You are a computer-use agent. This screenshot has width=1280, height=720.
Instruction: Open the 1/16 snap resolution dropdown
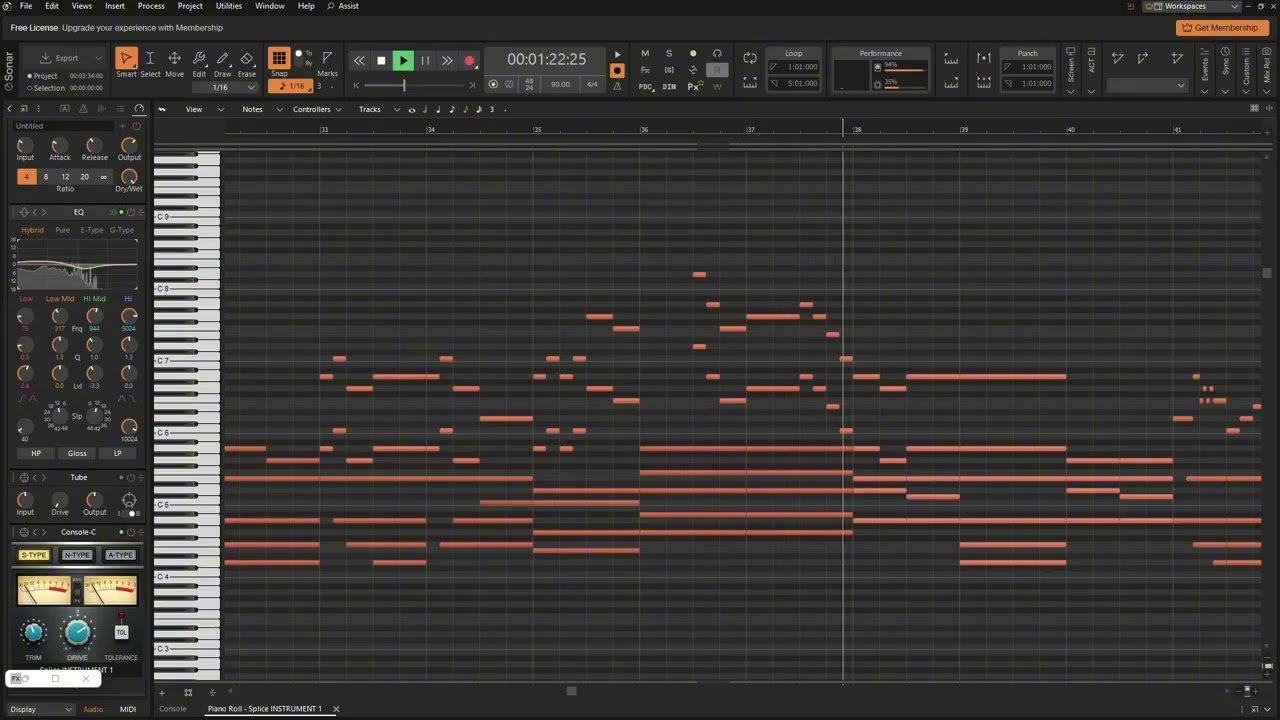252,87
